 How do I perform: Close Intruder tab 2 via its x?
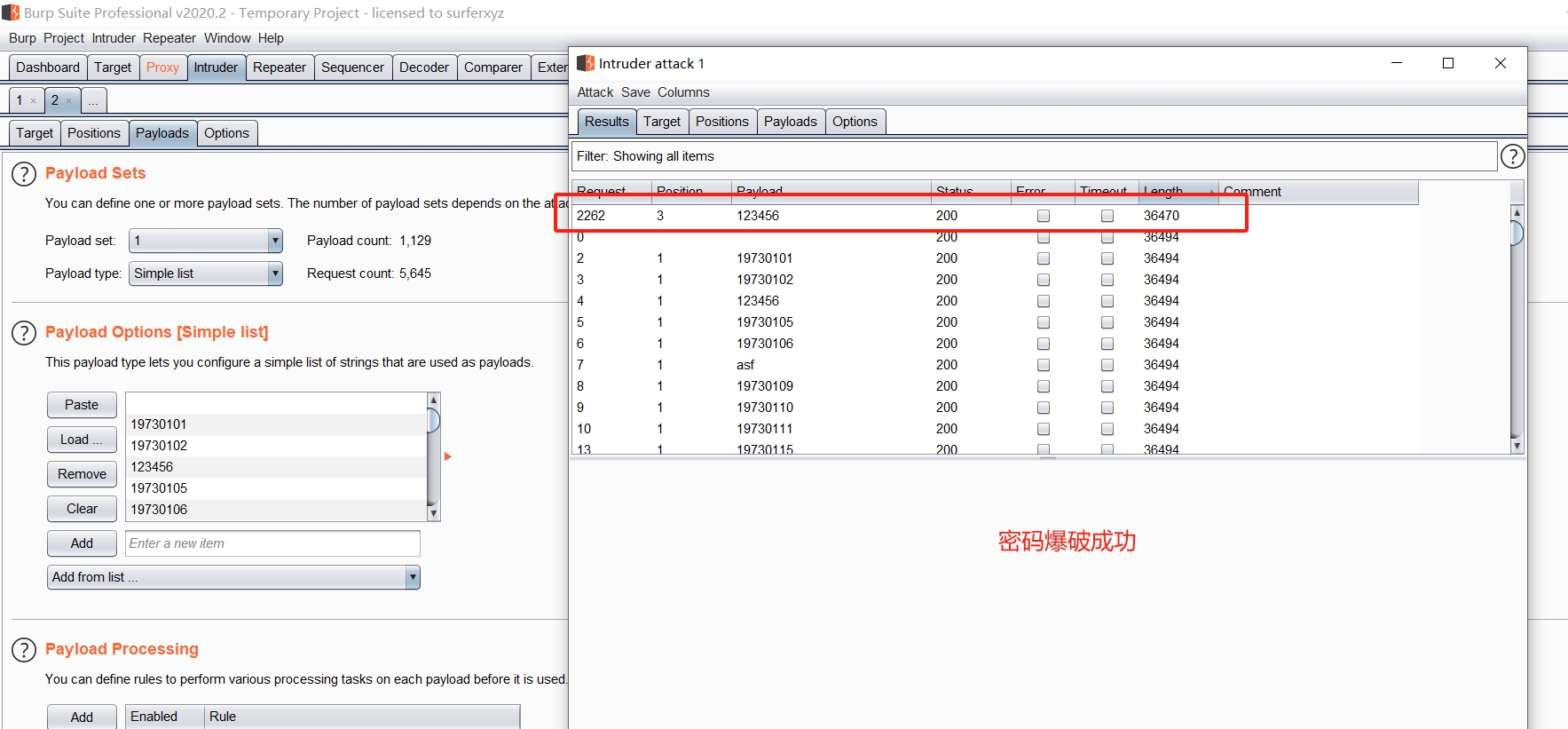click(68, 101)
